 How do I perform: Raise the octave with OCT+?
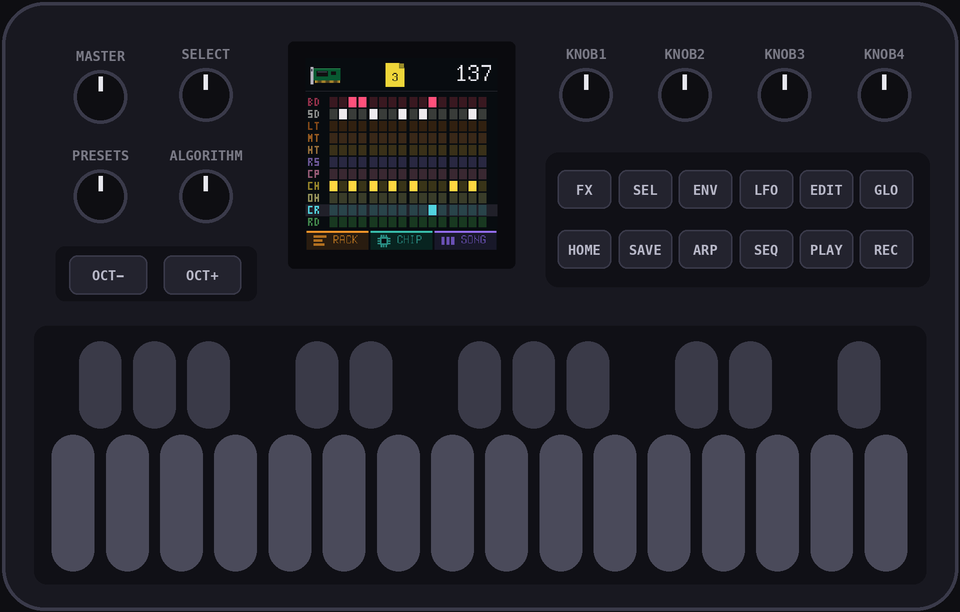tap(202, 275)
